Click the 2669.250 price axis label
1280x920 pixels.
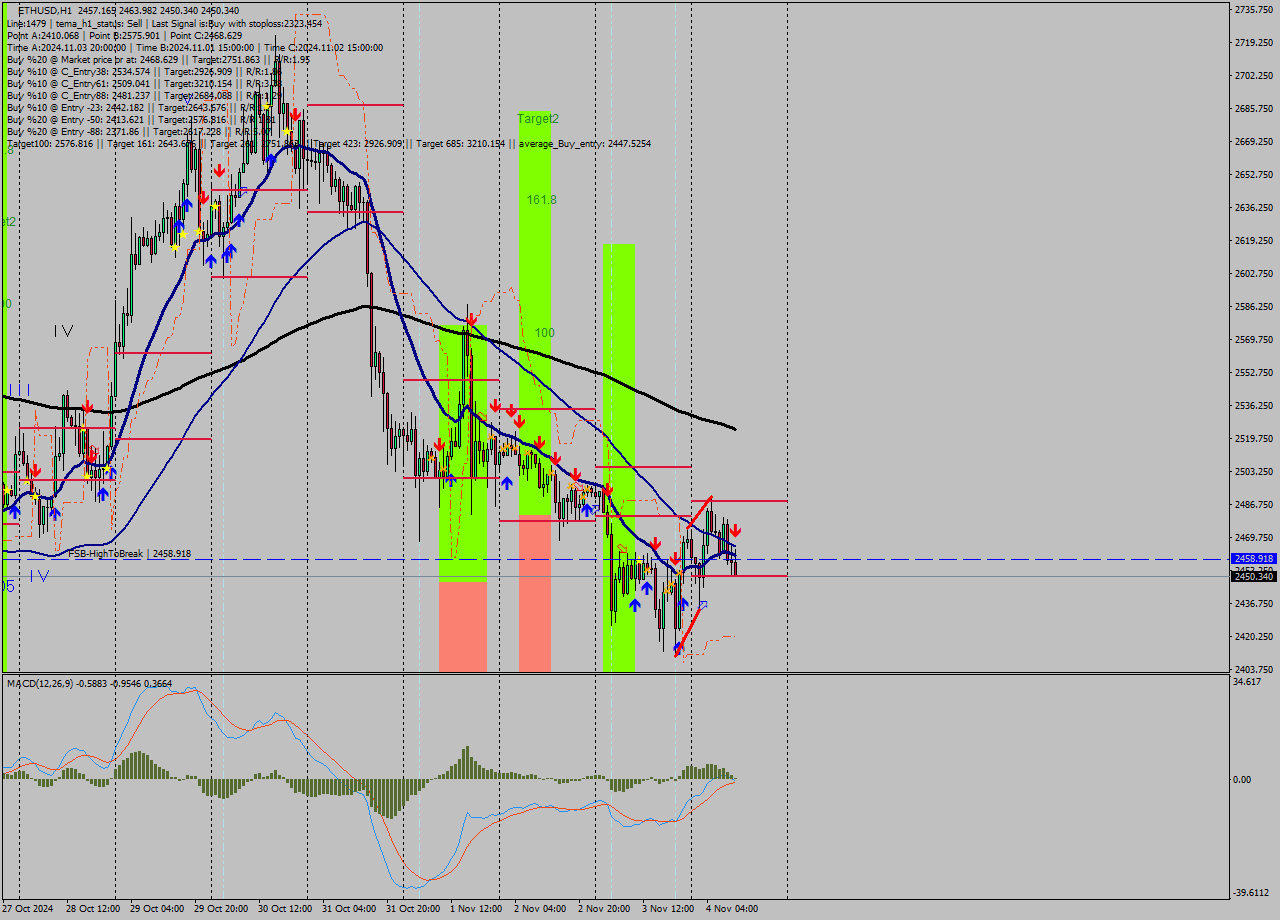click(1253, 141)
